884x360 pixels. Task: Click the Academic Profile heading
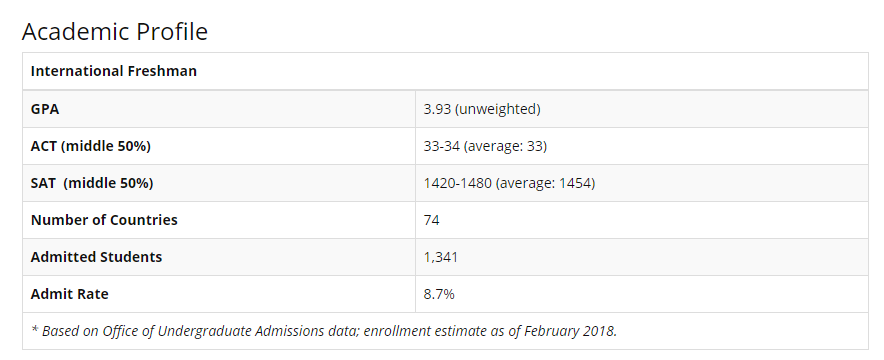(114, 32)
